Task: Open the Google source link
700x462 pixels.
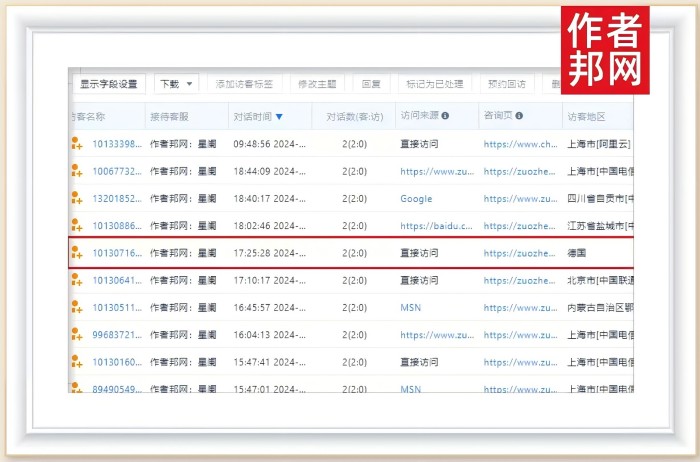Action: (x=416, y=199)
